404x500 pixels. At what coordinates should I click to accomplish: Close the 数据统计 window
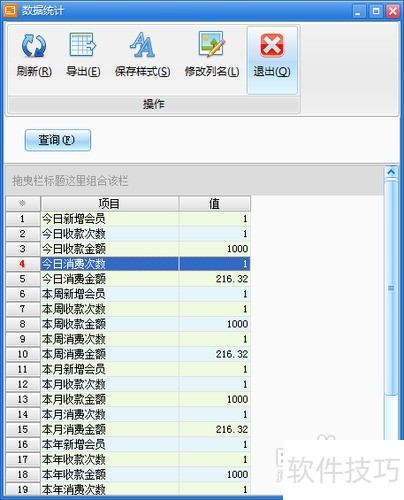point(393,12)
